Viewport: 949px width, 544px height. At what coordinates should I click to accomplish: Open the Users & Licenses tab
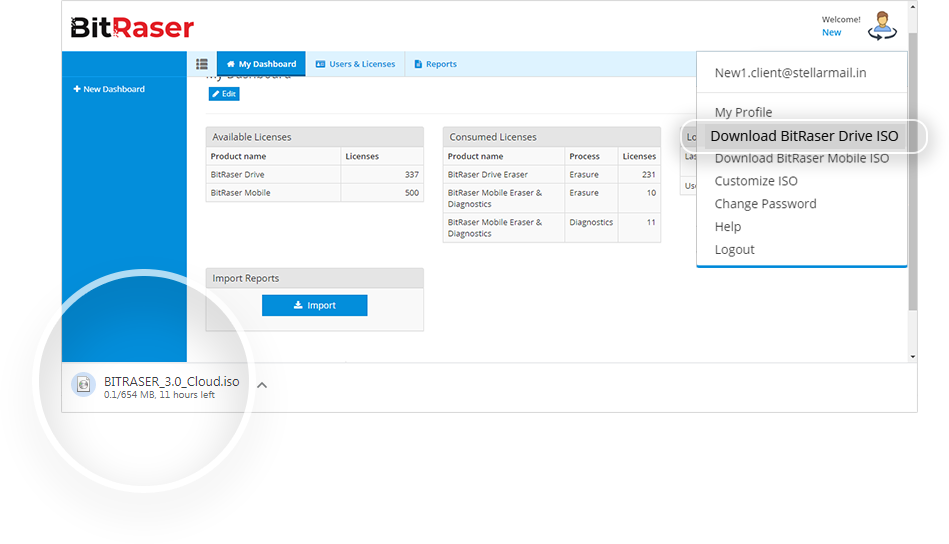[x=355, y=64]
